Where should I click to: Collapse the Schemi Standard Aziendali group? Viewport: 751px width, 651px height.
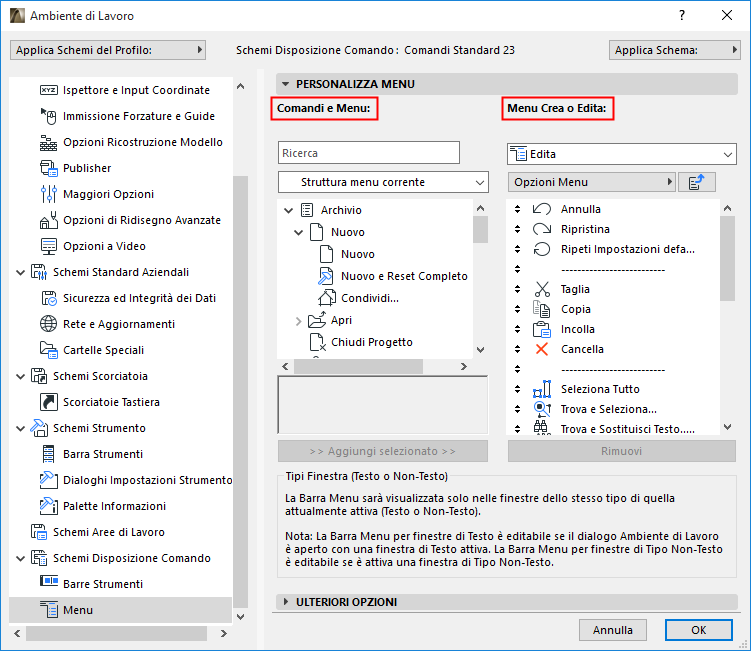tap(20, 273)
